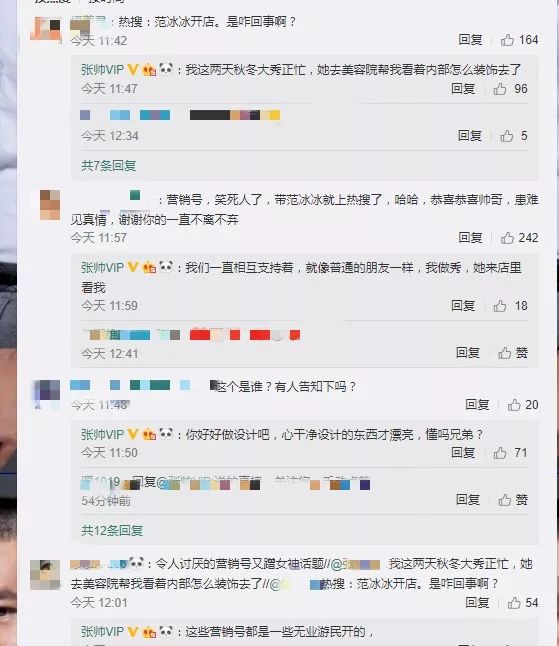Like the comment with 242 likes

(x=519, y=238)
